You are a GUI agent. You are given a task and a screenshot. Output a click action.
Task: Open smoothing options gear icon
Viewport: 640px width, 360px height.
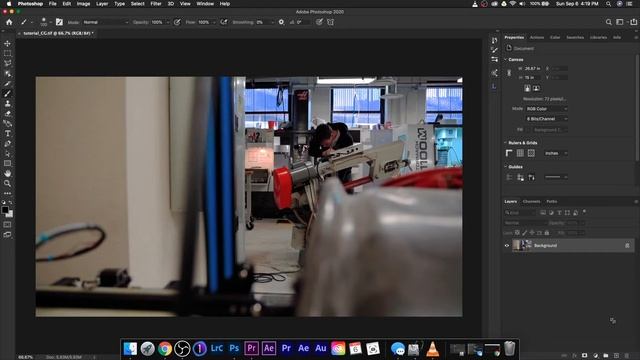[281, 22]
